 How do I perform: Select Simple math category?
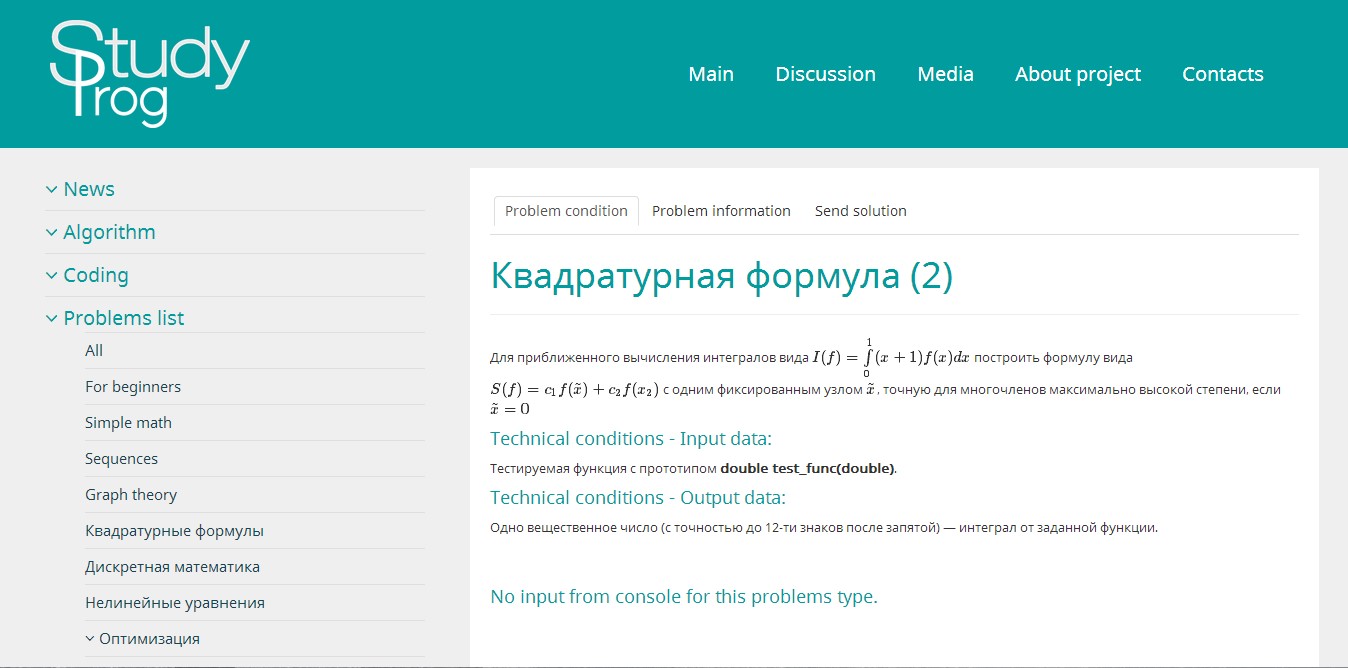tap(128, 422)
